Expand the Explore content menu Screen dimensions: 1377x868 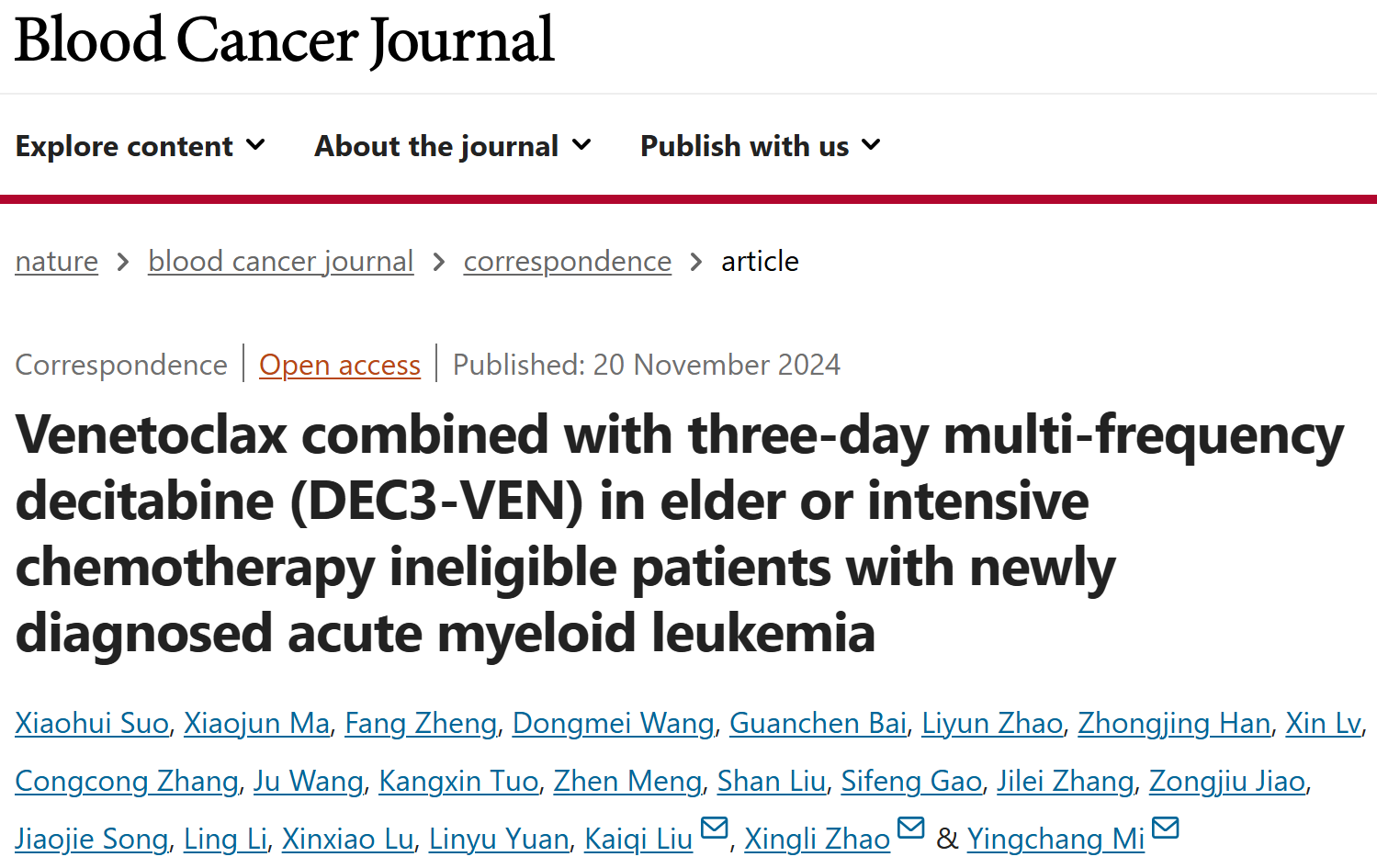[x=141, y=146]
